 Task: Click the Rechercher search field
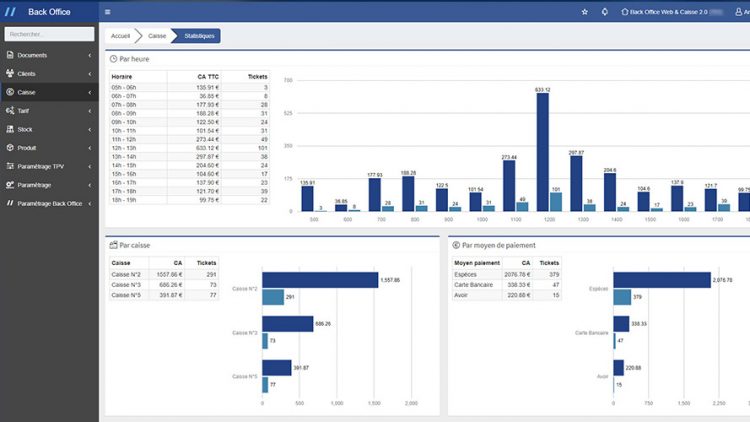pos(50,34)
